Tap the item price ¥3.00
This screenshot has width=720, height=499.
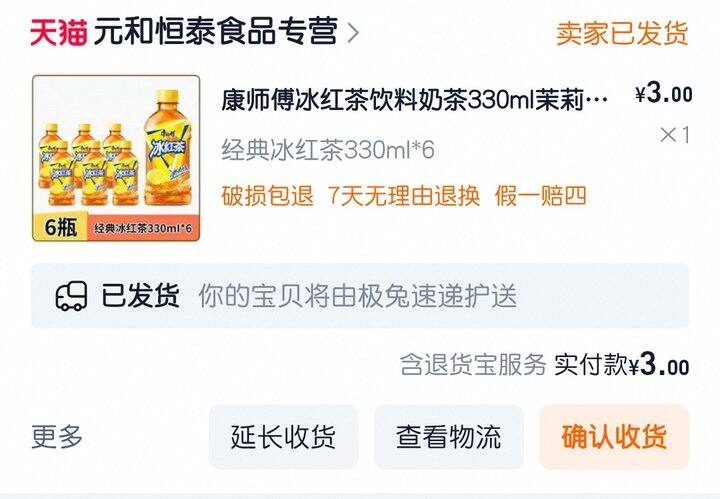coord(664,94)
